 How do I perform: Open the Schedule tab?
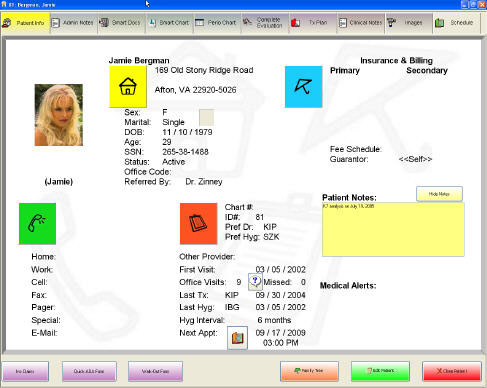pos(456,23)
